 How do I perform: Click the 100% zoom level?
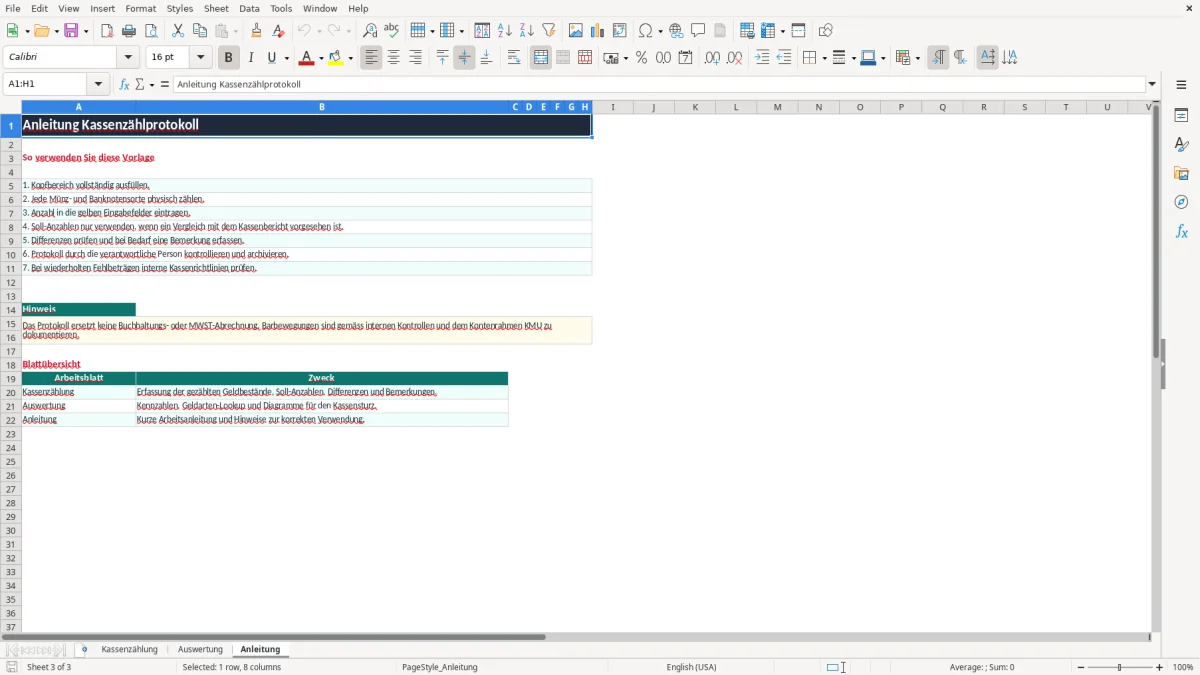pos(1183,667)
